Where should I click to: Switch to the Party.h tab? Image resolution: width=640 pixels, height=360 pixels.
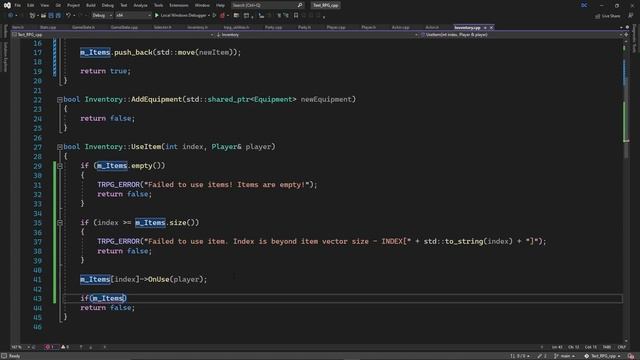click(304, 27)
